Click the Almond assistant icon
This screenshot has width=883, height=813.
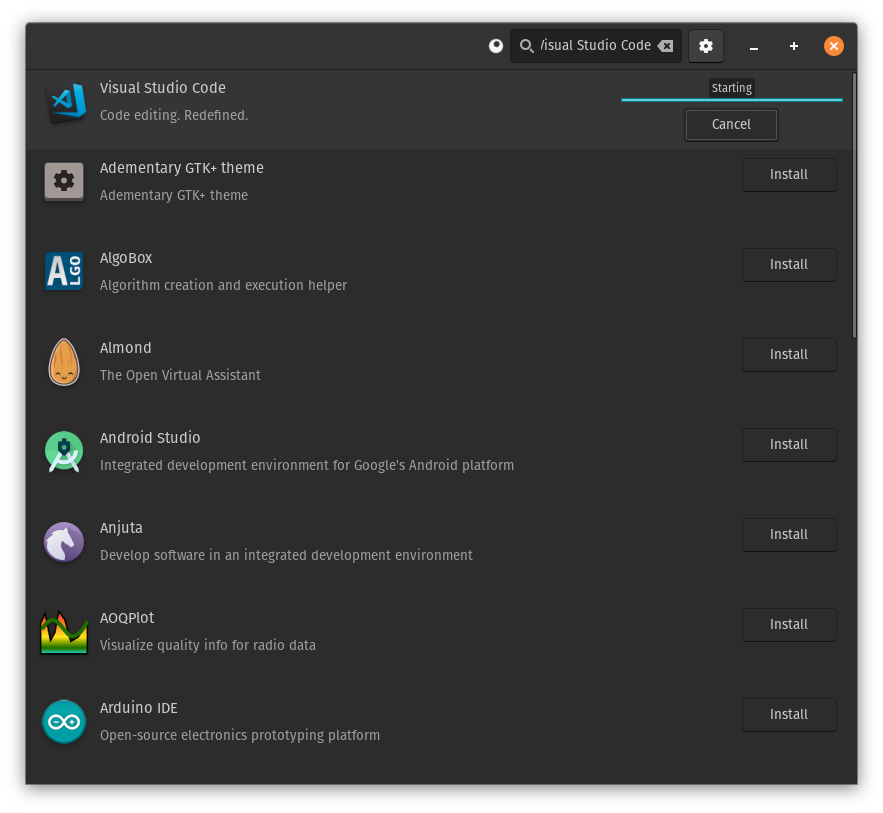pos(64,361)
